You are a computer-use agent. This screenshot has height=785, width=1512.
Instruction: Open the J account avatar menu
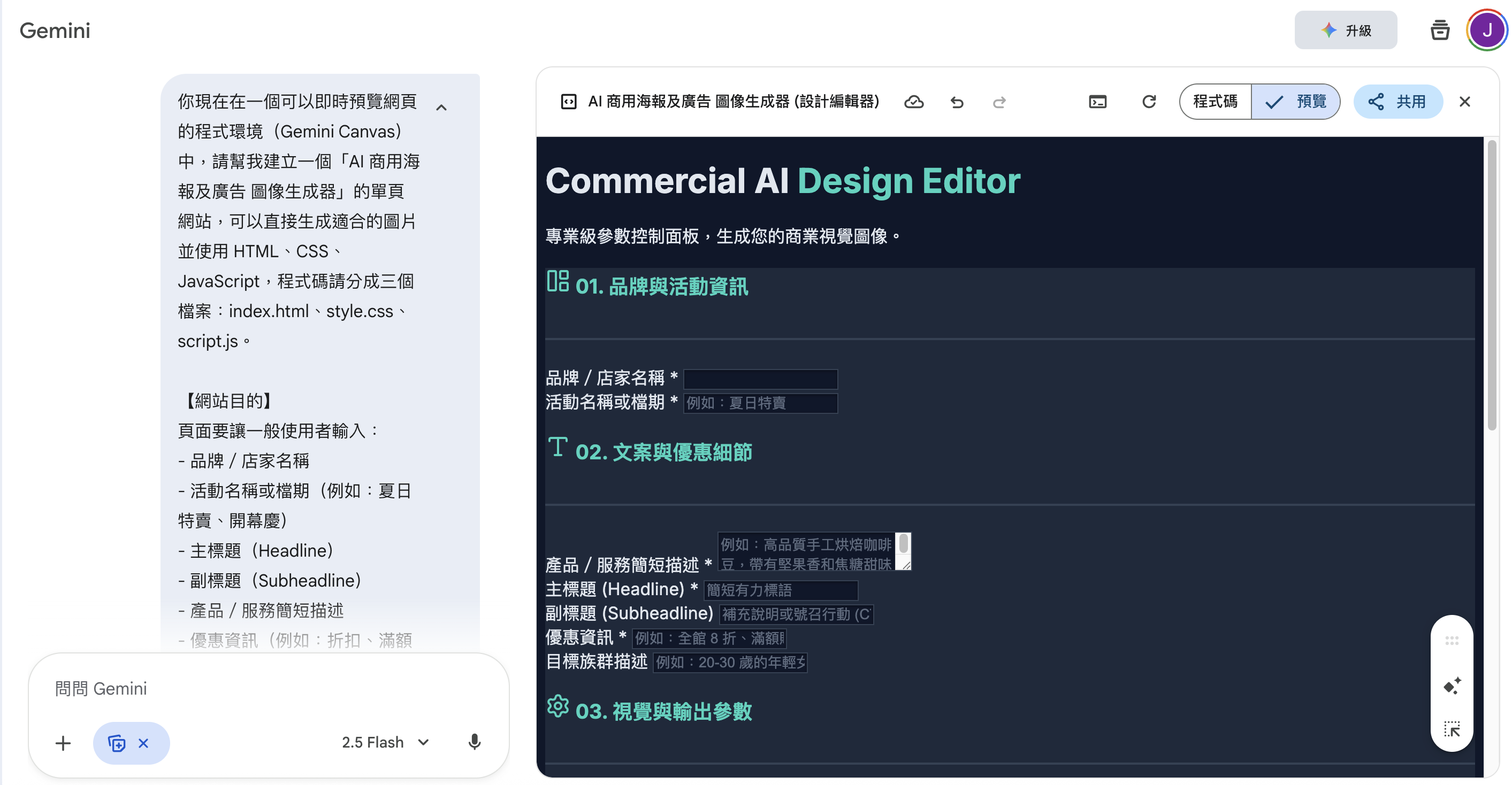1487,30
